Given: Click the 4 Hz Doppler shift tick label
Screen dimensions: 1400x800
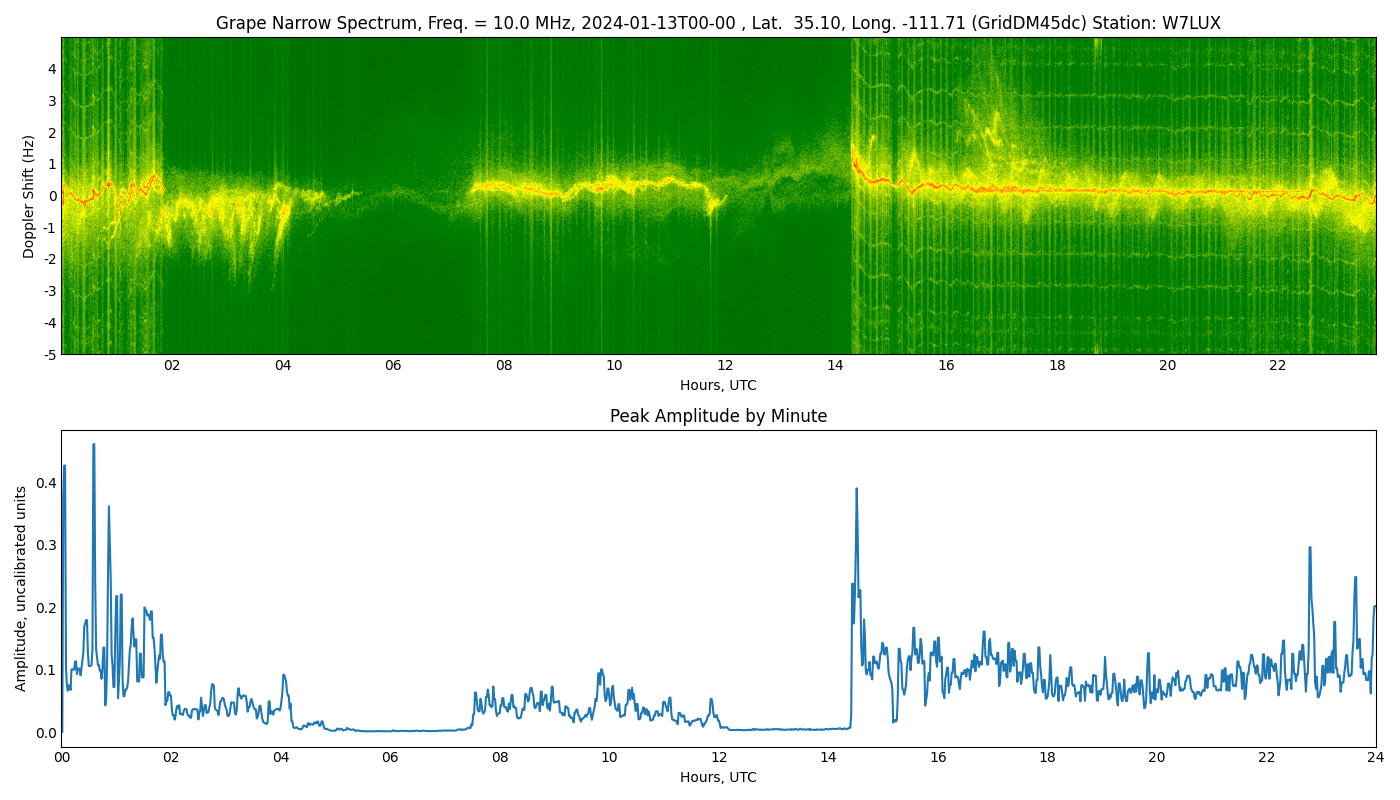Looking at the screenshot, I should tap(52, 69).
